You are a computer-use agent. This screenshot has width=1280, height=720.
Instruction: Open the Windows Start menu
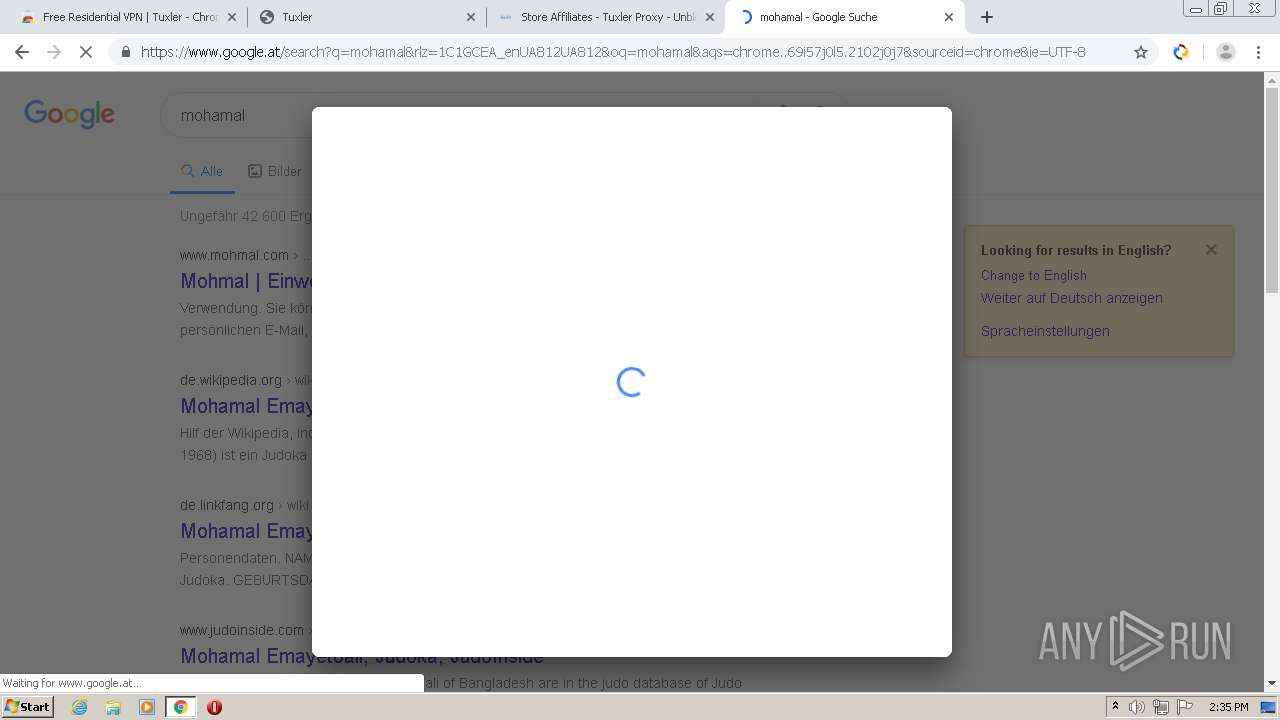click(28, 706)
